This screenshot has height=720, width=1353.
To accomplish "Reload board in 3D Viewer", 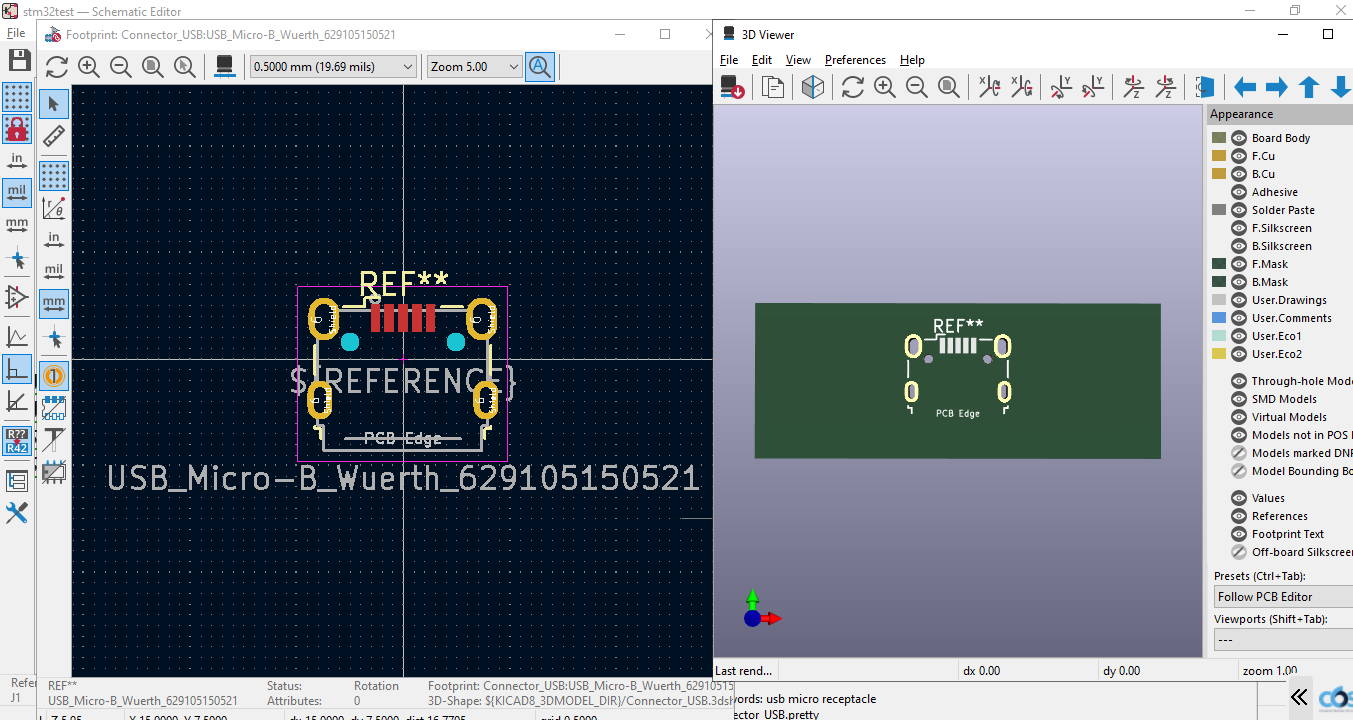I will click(x=852, y=87).
